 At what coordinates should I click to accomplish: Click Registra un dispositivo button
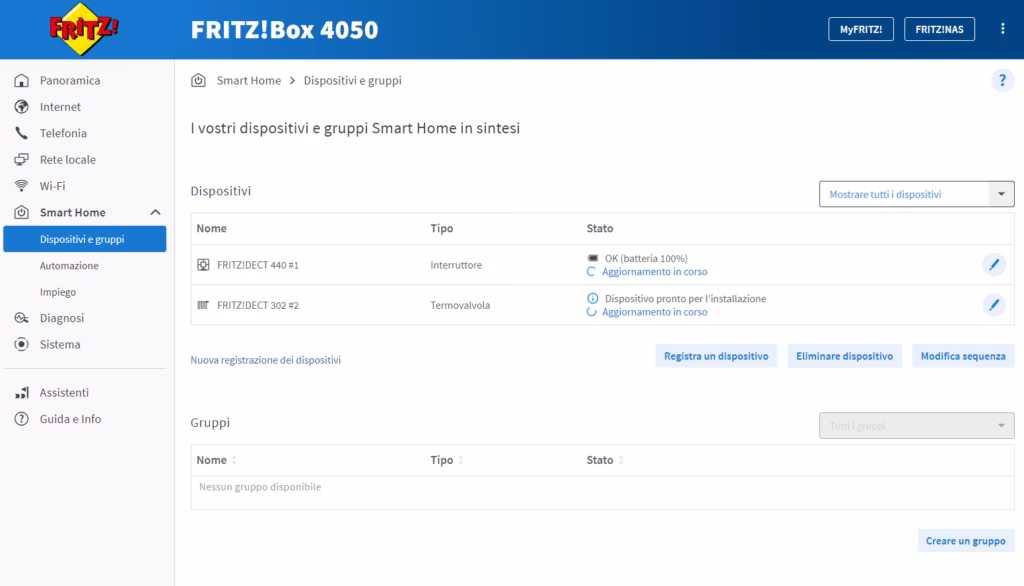[716, 356]
